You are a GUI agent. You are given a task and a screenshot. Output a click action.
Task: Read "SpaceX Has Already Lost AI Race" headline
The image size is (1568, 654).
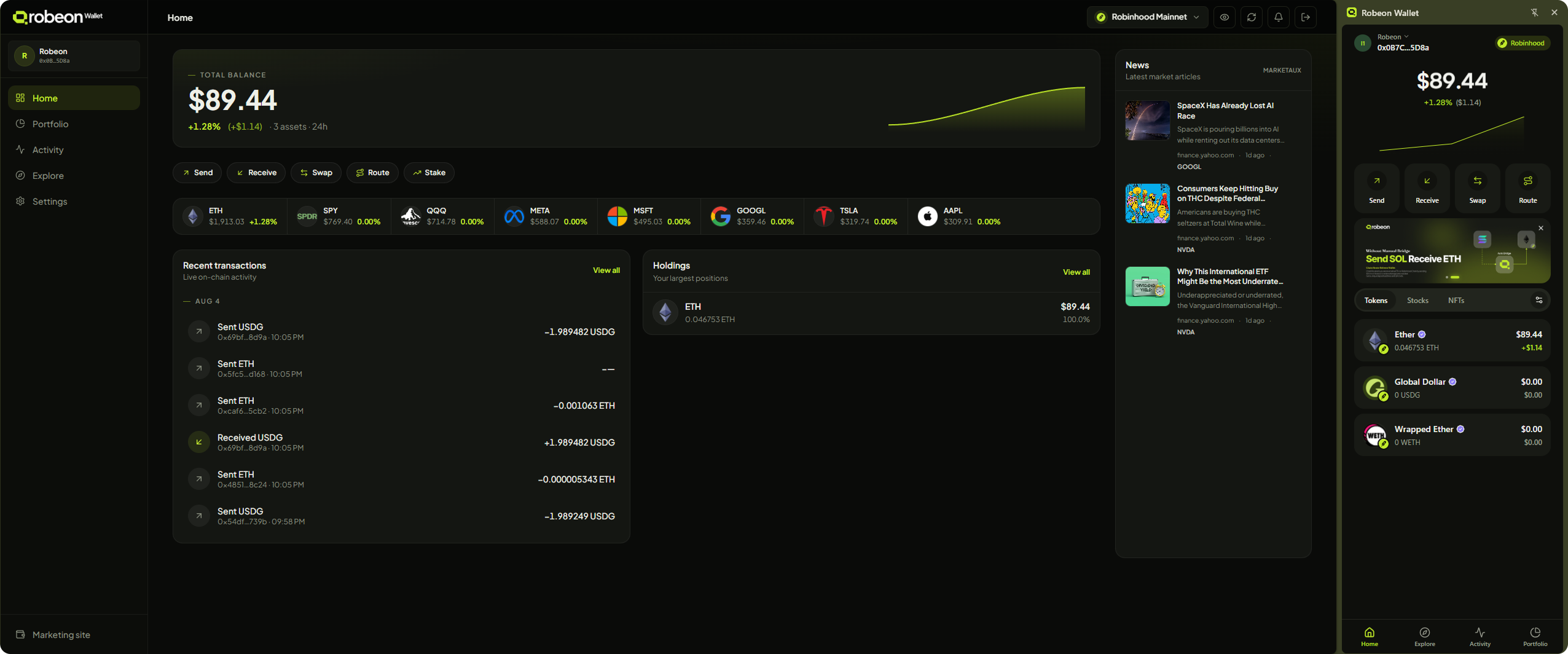click(1225, 111)
